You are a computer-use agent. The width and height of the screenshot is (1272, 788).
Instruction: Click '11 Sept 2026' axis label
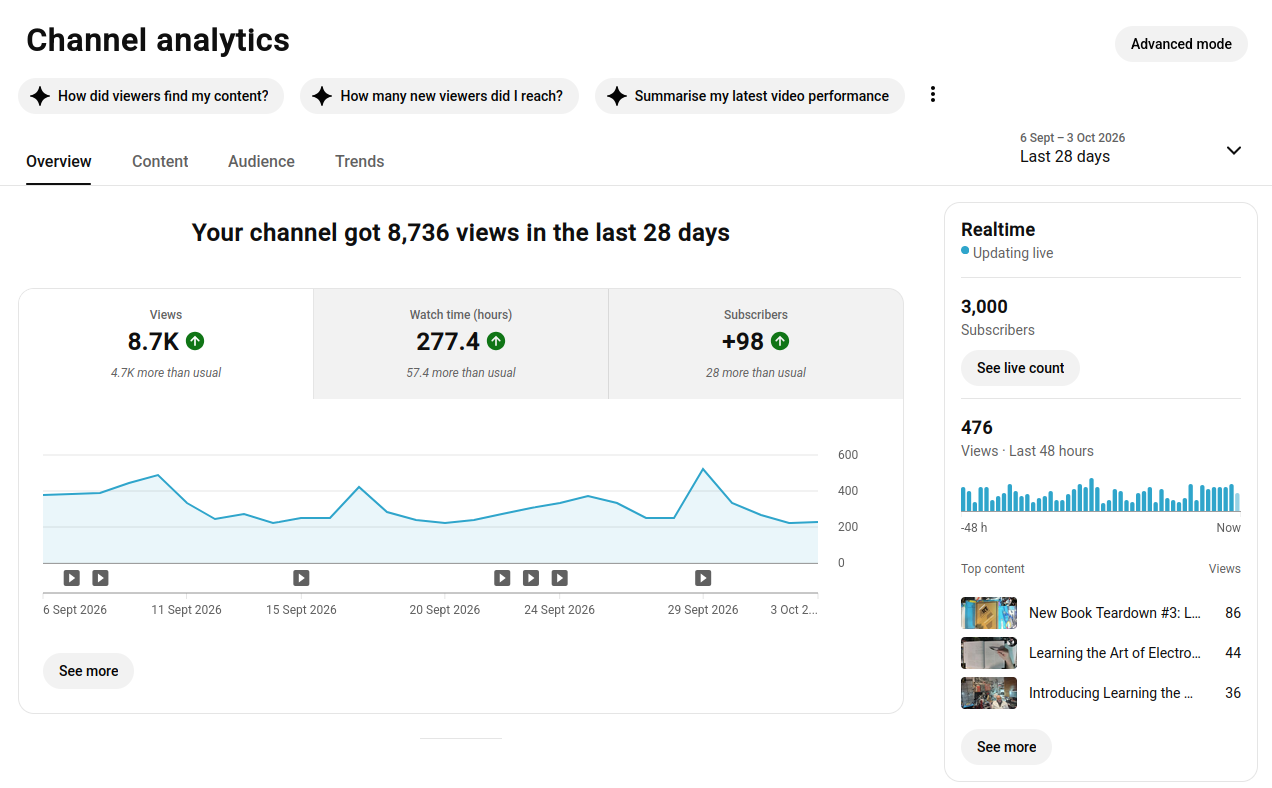[186, 610]
